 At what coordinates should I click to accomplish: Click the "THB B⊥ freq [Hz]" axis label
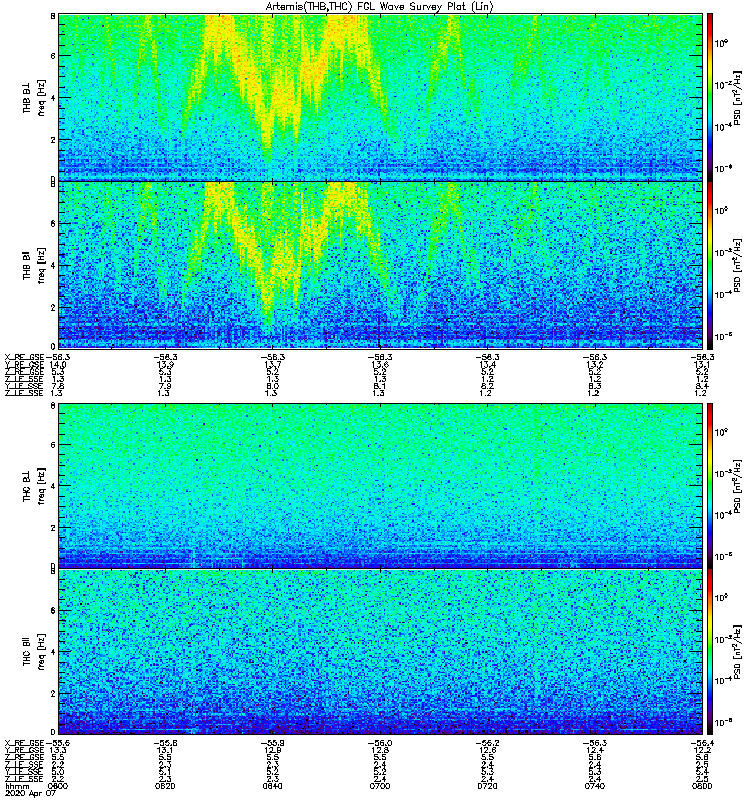(34, 97)
